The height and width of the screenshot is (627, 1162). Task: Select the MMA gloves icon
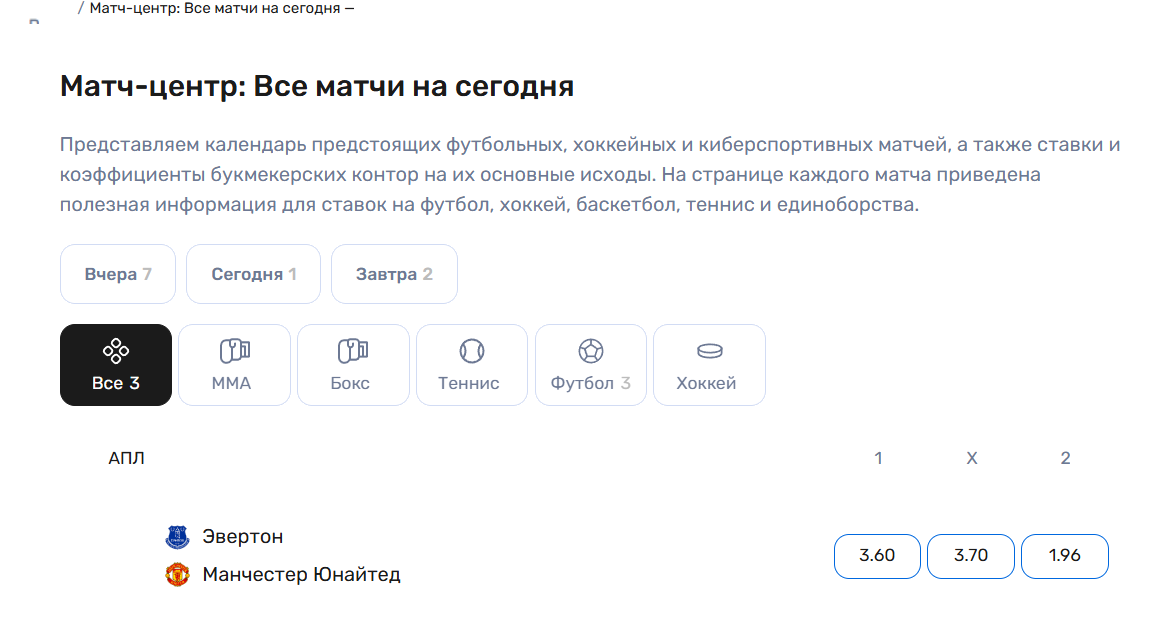click(234, 349)
